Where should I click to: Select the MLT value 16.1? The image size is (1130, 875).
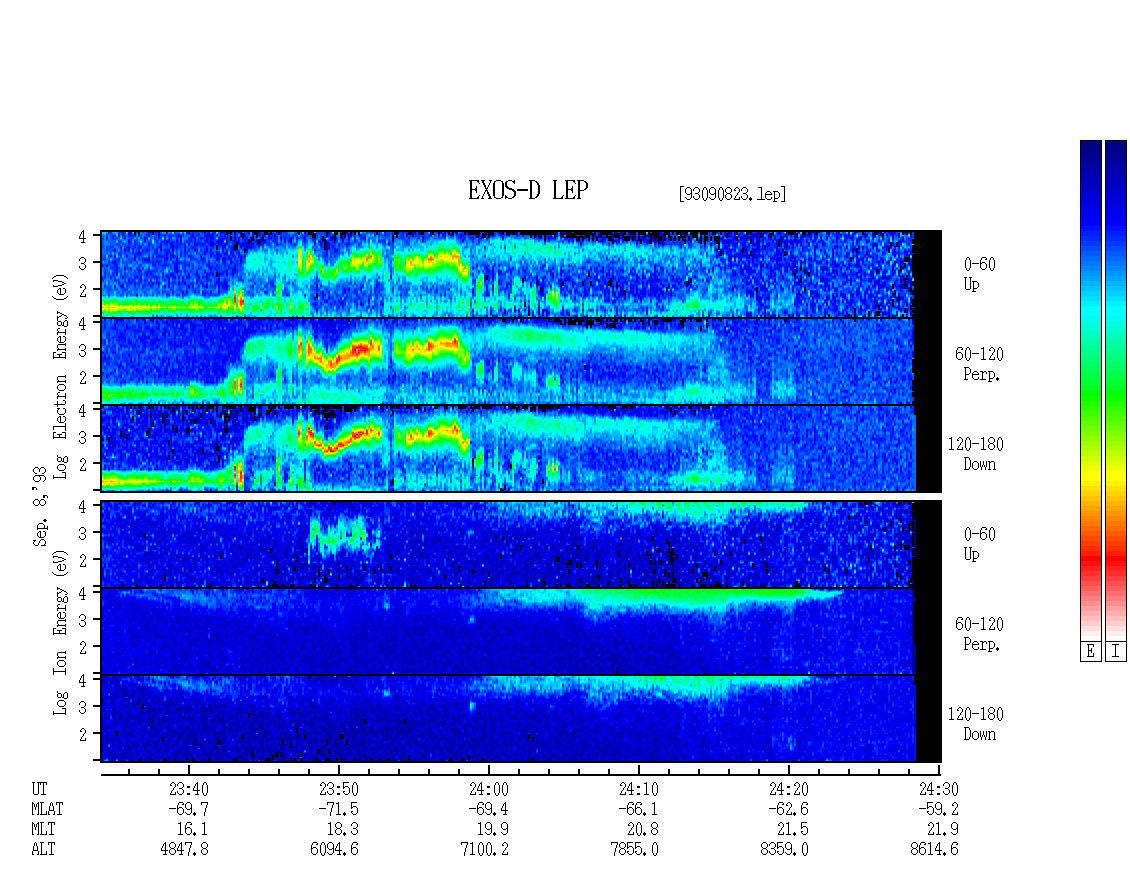coord(192,830)
